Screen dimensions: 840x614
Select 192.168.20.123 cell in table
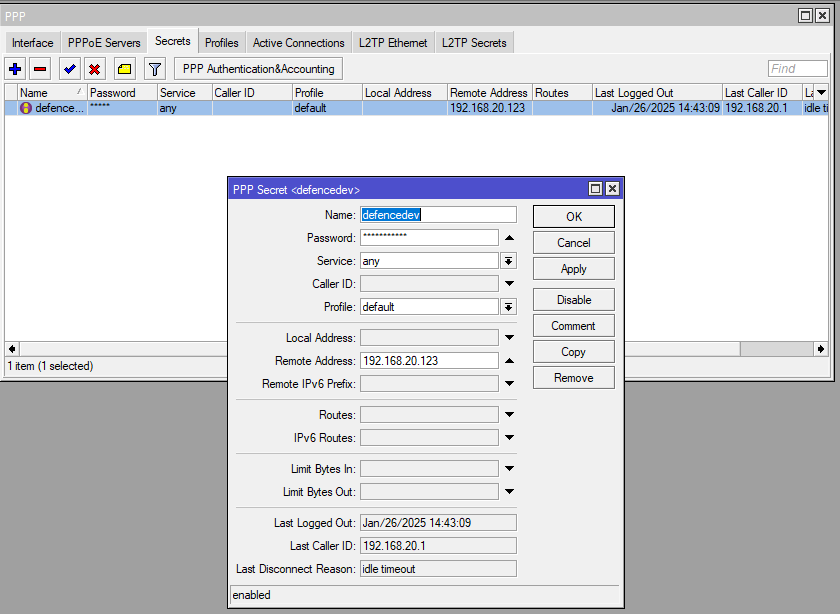490,108
